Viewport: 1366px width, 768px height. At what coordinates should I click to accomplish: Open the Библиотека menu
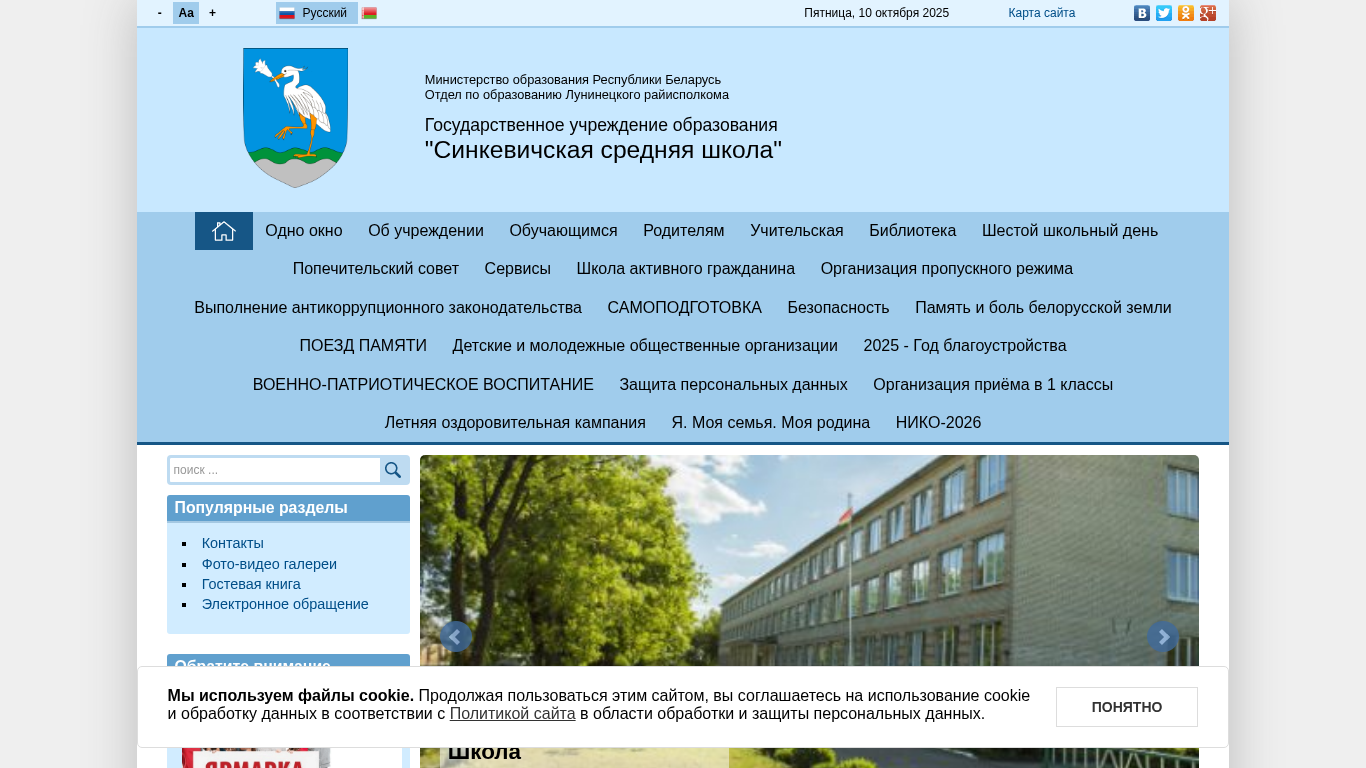tap(913, 231)
